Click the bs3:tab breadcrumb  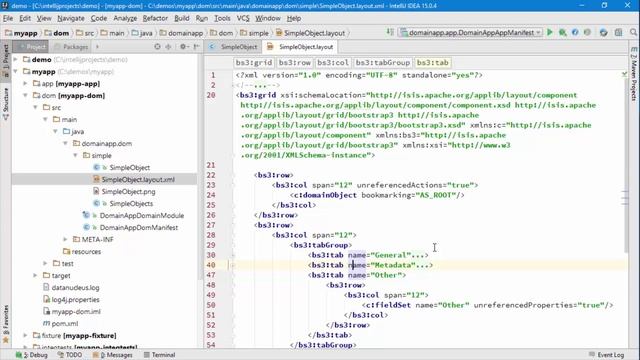433,62
